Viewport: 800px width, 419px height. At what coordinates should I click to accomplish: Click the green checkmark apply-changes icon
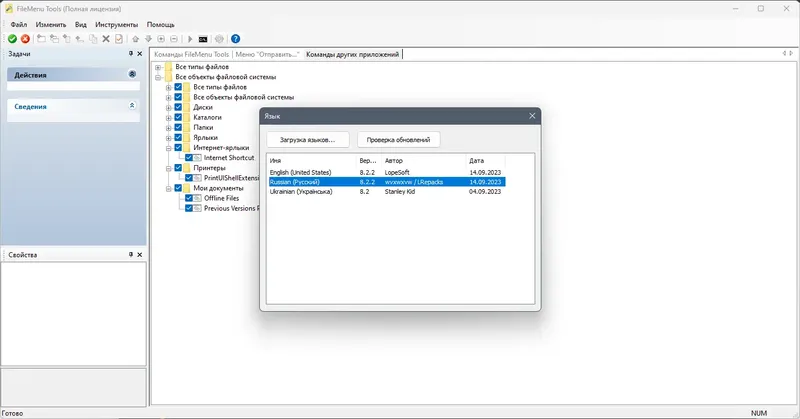(12, 39)
